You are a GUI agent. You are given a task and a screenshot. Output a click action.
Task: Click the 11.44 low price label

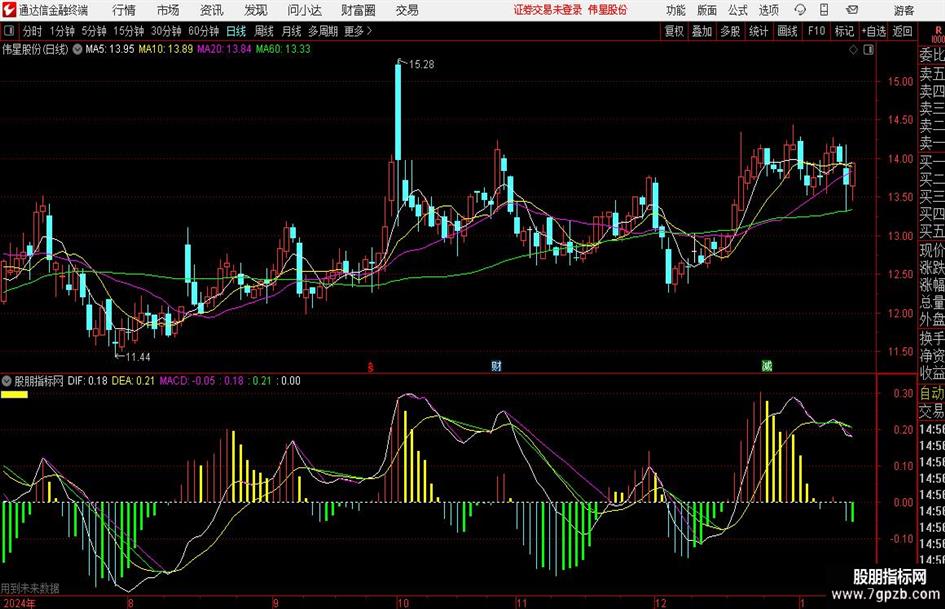(x=138, y=357)
